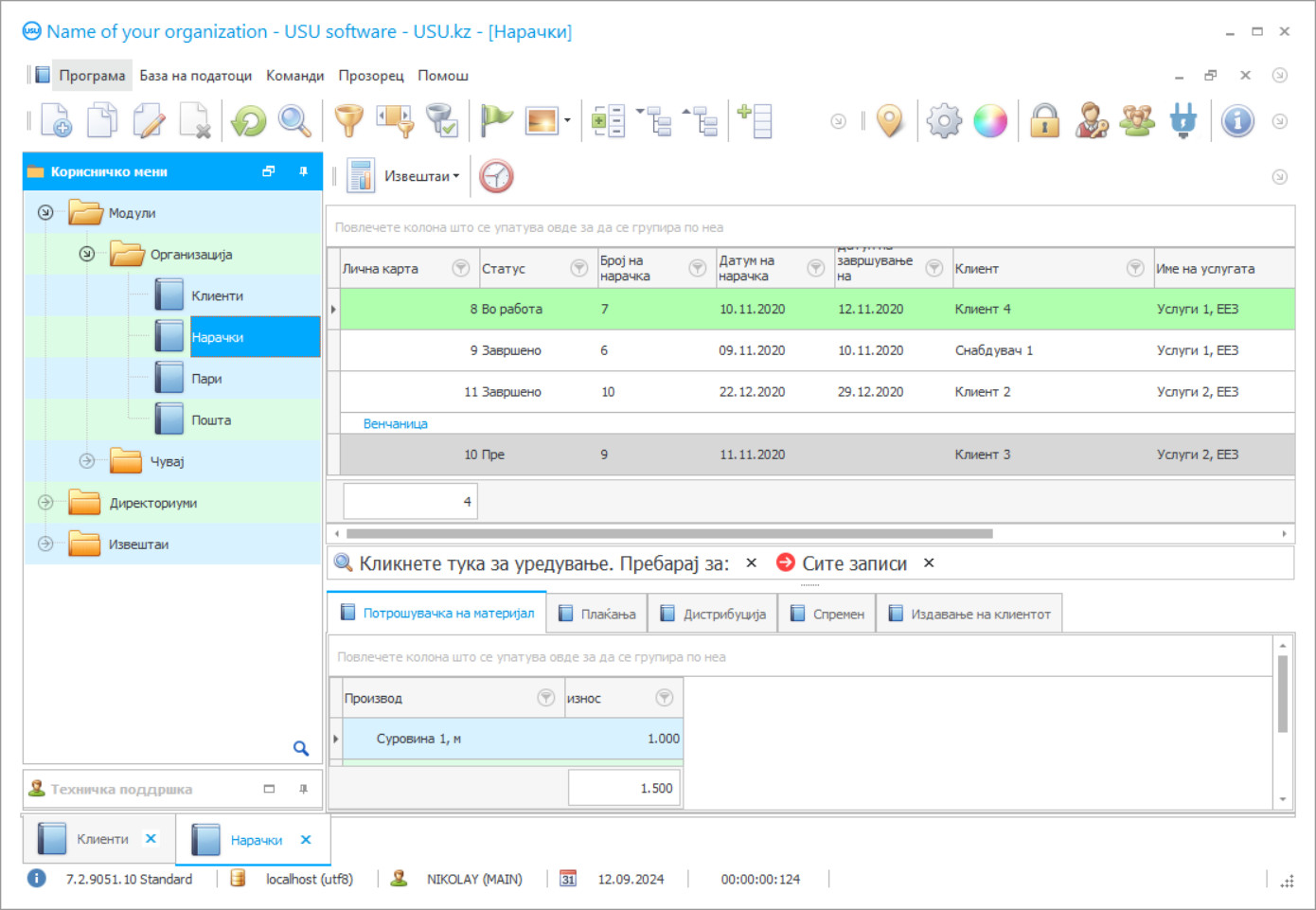The height and width of the screenshot is (910, 1316).
Task: Open the База на податоци menu
Action: tap(196, 75)
